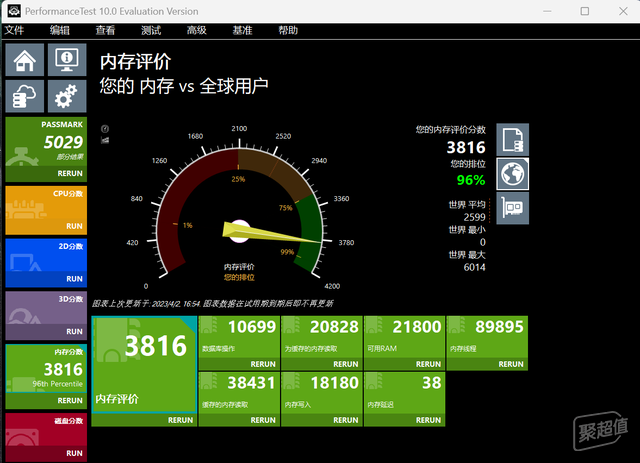Rerun the 20828 uncached memory read test
Screen dimensions: 640x463
346,364
